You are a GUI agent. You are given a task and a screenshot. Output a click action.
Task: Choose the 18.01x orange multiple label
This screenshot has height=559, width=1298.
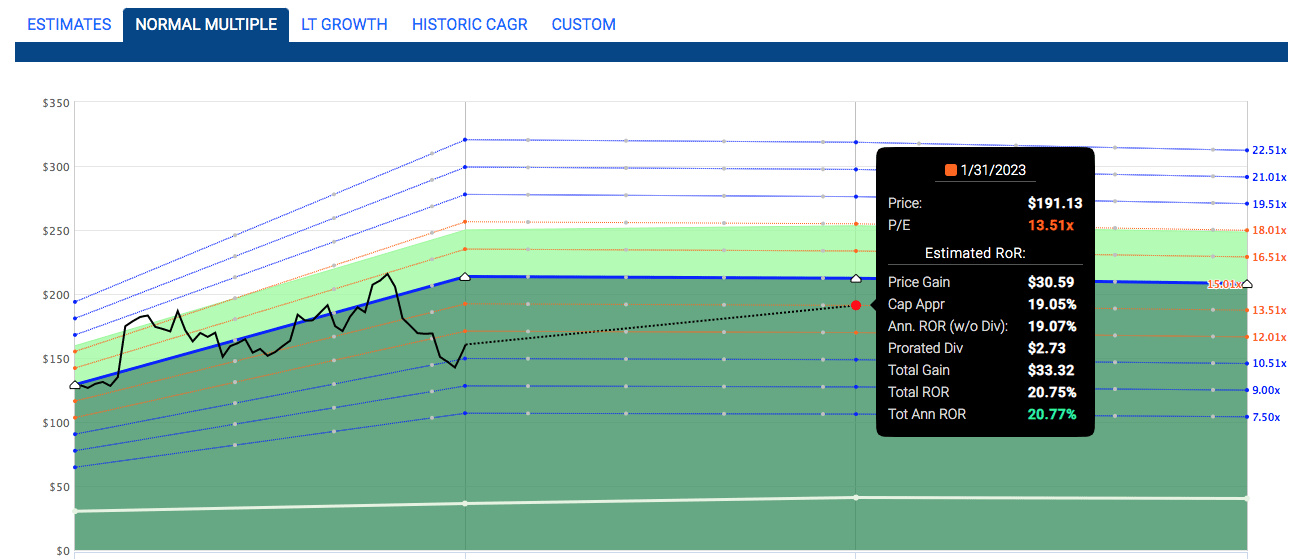(1269, 231)
